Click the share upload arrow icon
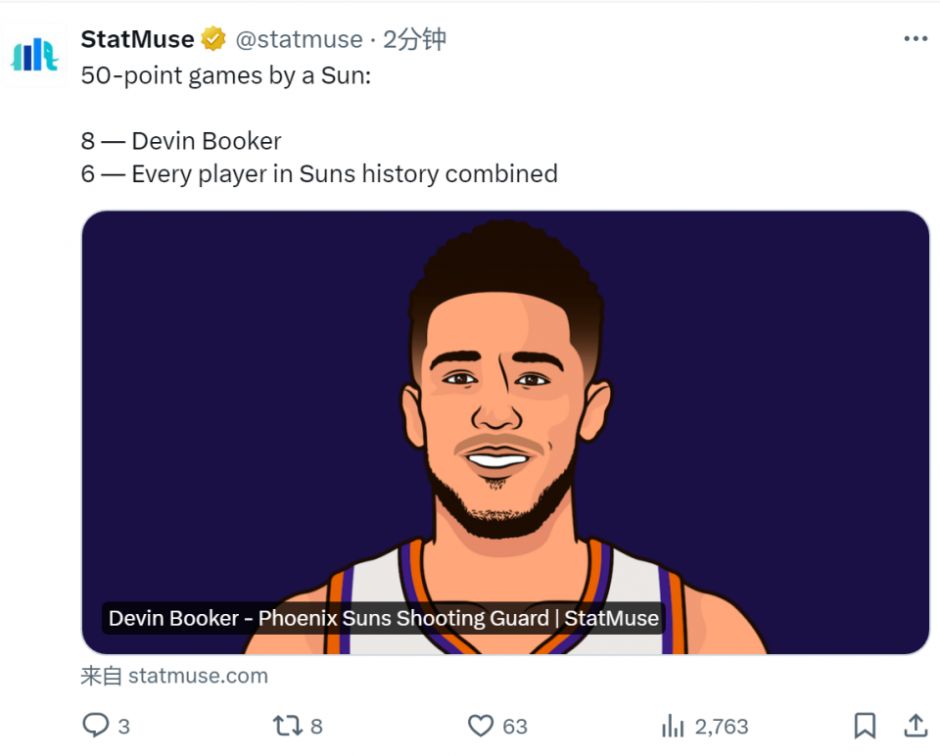Screen dimensions: 940x756 915,725
